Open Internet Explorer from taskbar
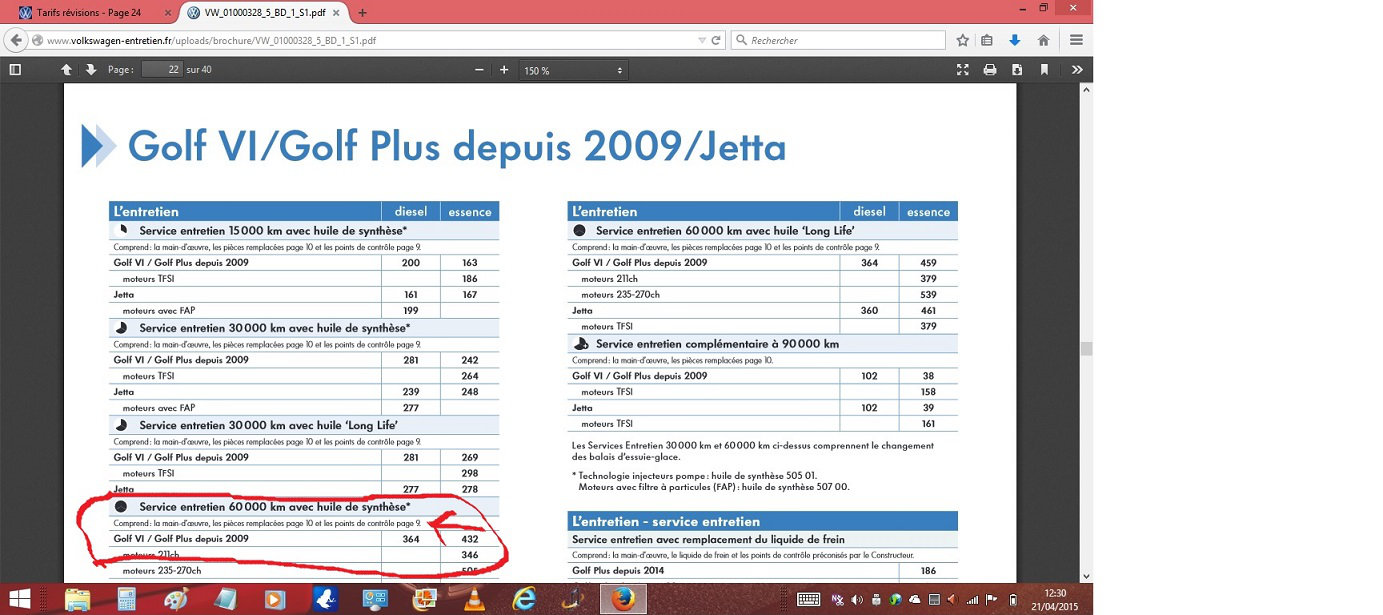 (523, 599)
